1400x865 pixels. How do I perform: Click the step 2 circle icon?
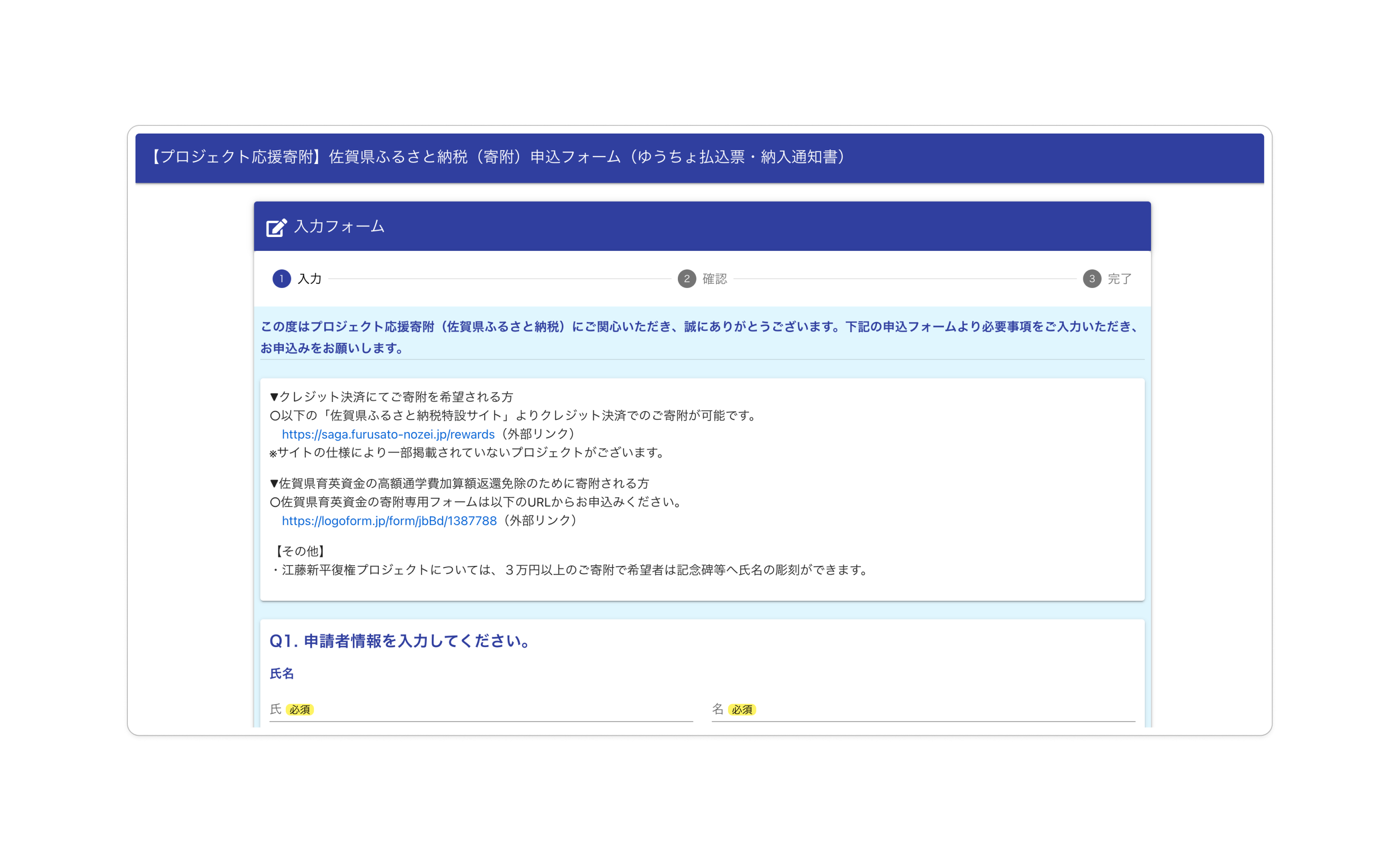pos(686,278)
